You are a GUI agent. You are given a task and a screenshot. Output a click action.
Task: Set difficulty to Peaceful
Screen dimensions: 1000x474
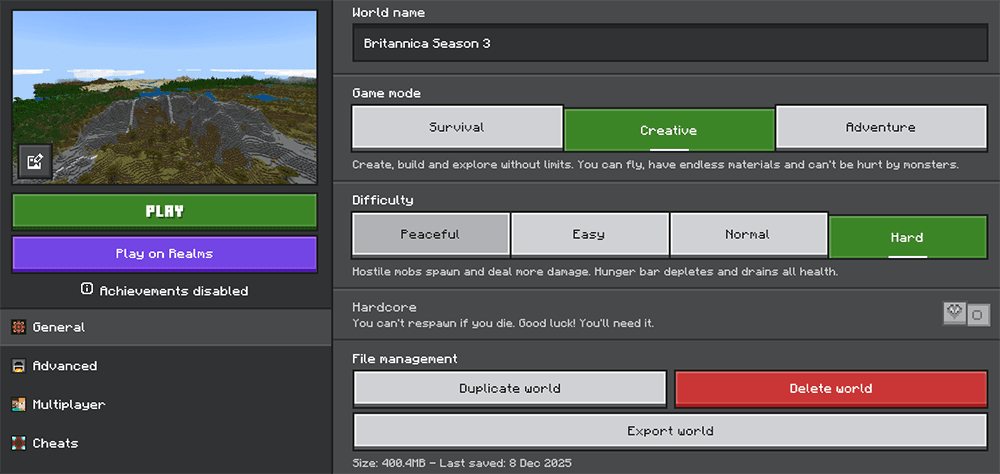[x=430, y=235]
